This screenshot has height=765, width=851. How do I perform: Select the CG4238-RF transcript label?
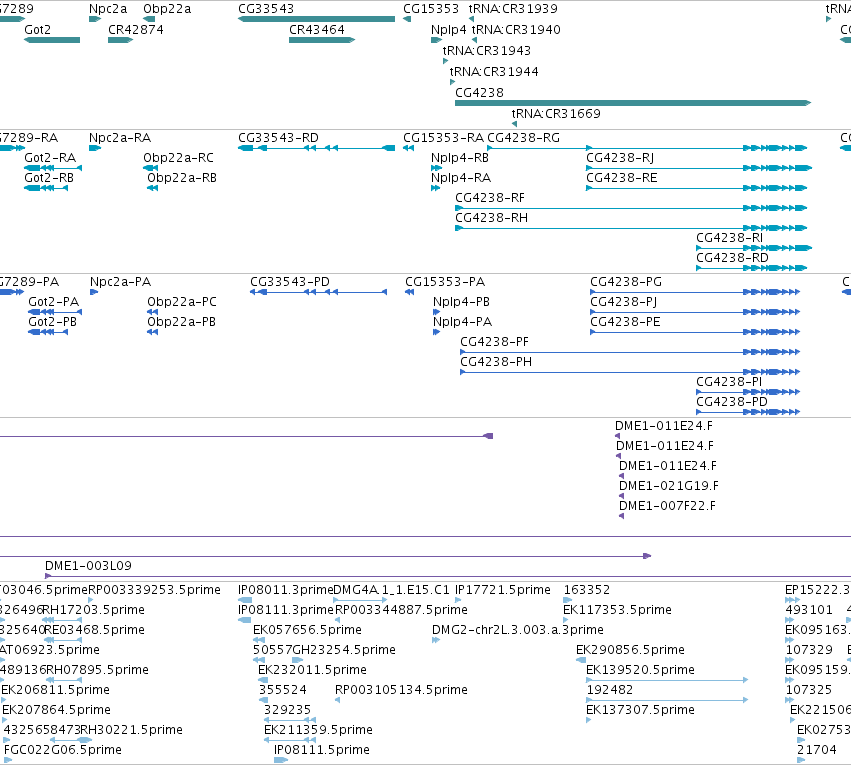click(x=490, y=198)
